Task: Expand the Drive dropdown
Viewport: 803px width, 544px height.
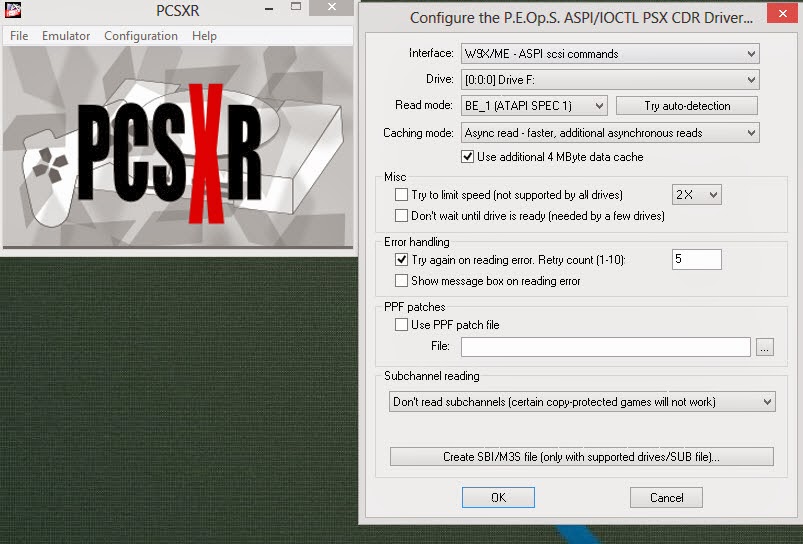Action: [610, 80]
